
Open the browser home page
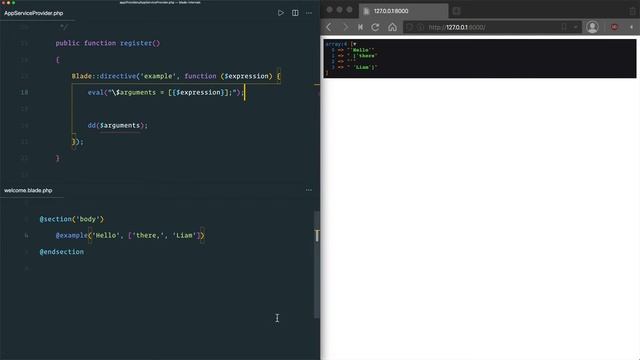pos(392,27)
